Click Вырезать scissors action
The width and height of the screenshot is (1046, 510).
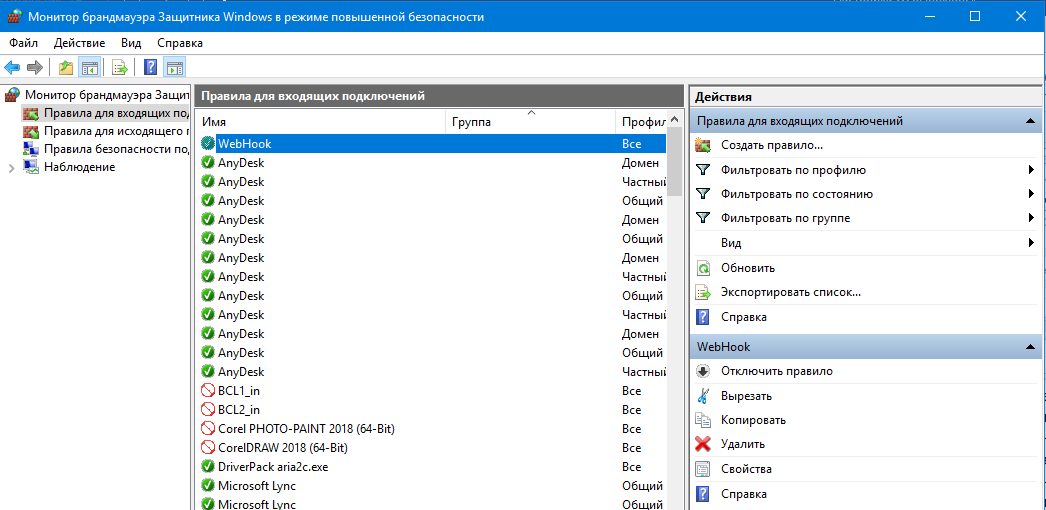tap(746, 396)
